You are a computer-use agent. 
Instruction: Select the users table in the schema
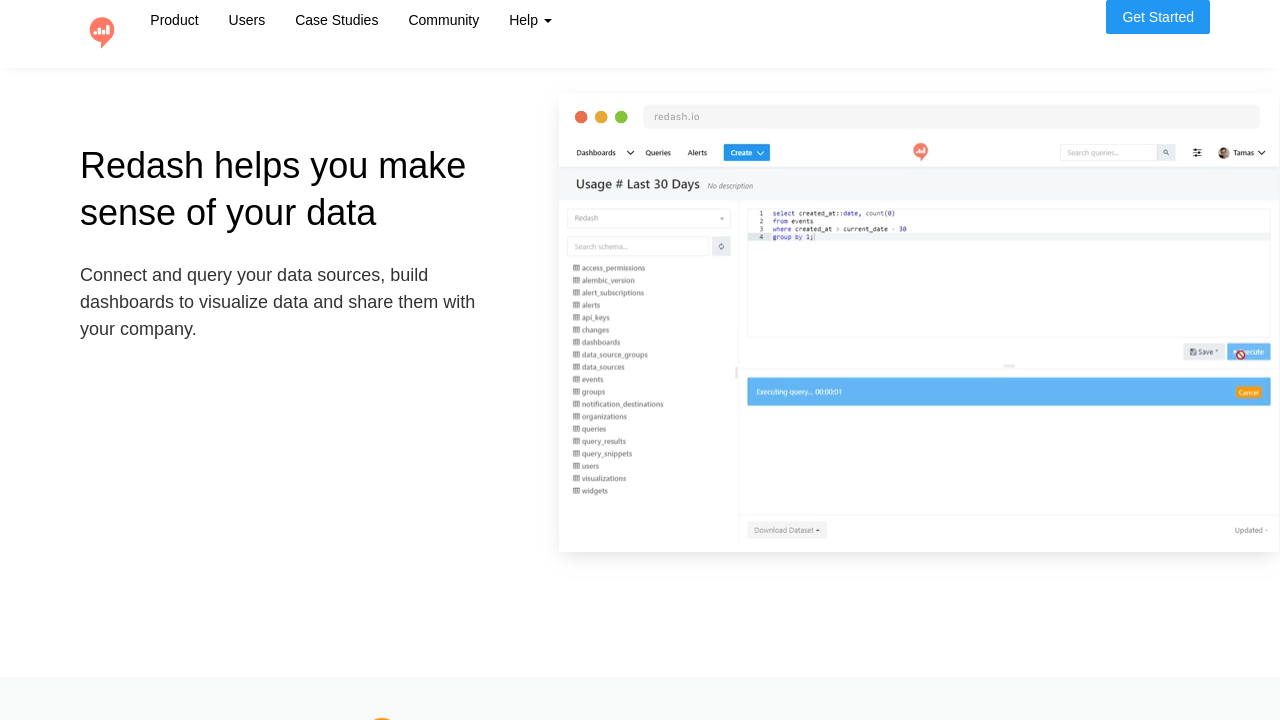click(x=586, y=466)
